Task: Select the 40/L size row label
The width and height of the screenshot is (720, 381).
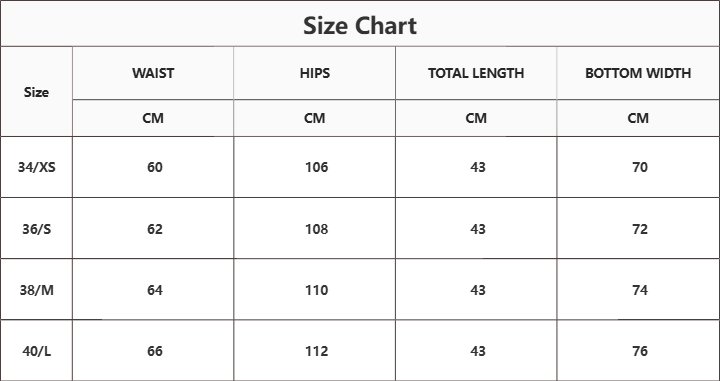Action: (x=37, y=351)
